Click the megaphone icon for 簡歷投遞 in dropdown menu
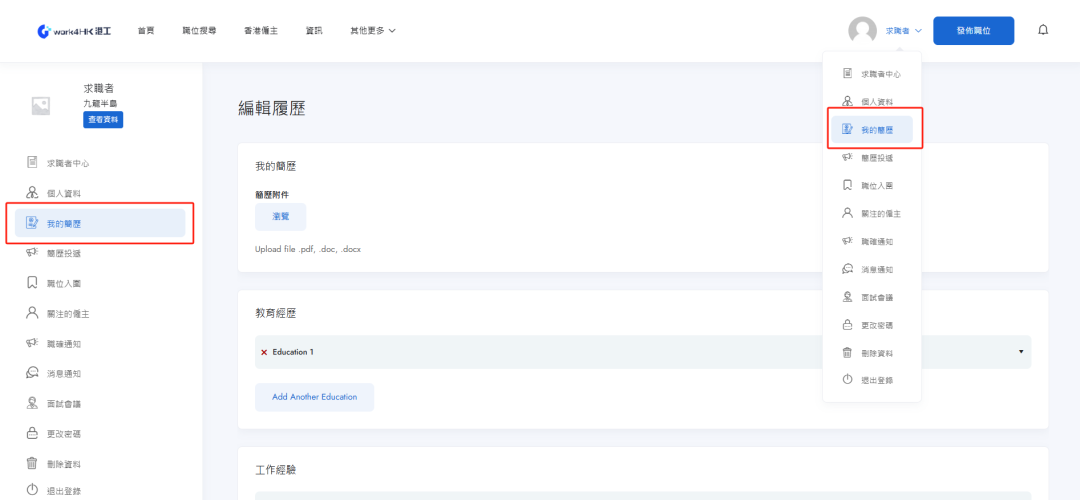1080x500 pixels. coord(847,157)
